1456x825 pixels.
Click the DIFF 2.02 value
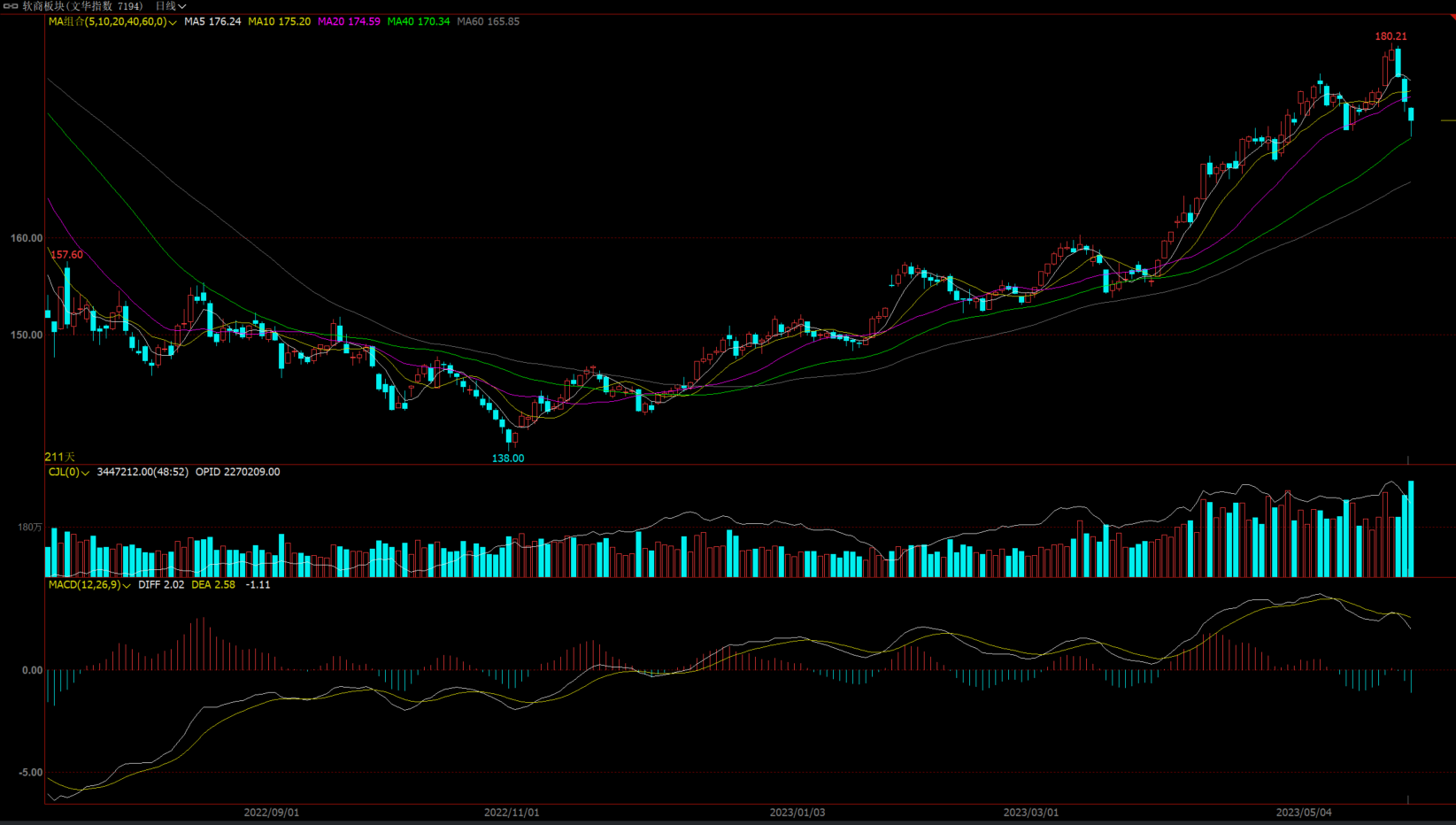tap(161, 585)
